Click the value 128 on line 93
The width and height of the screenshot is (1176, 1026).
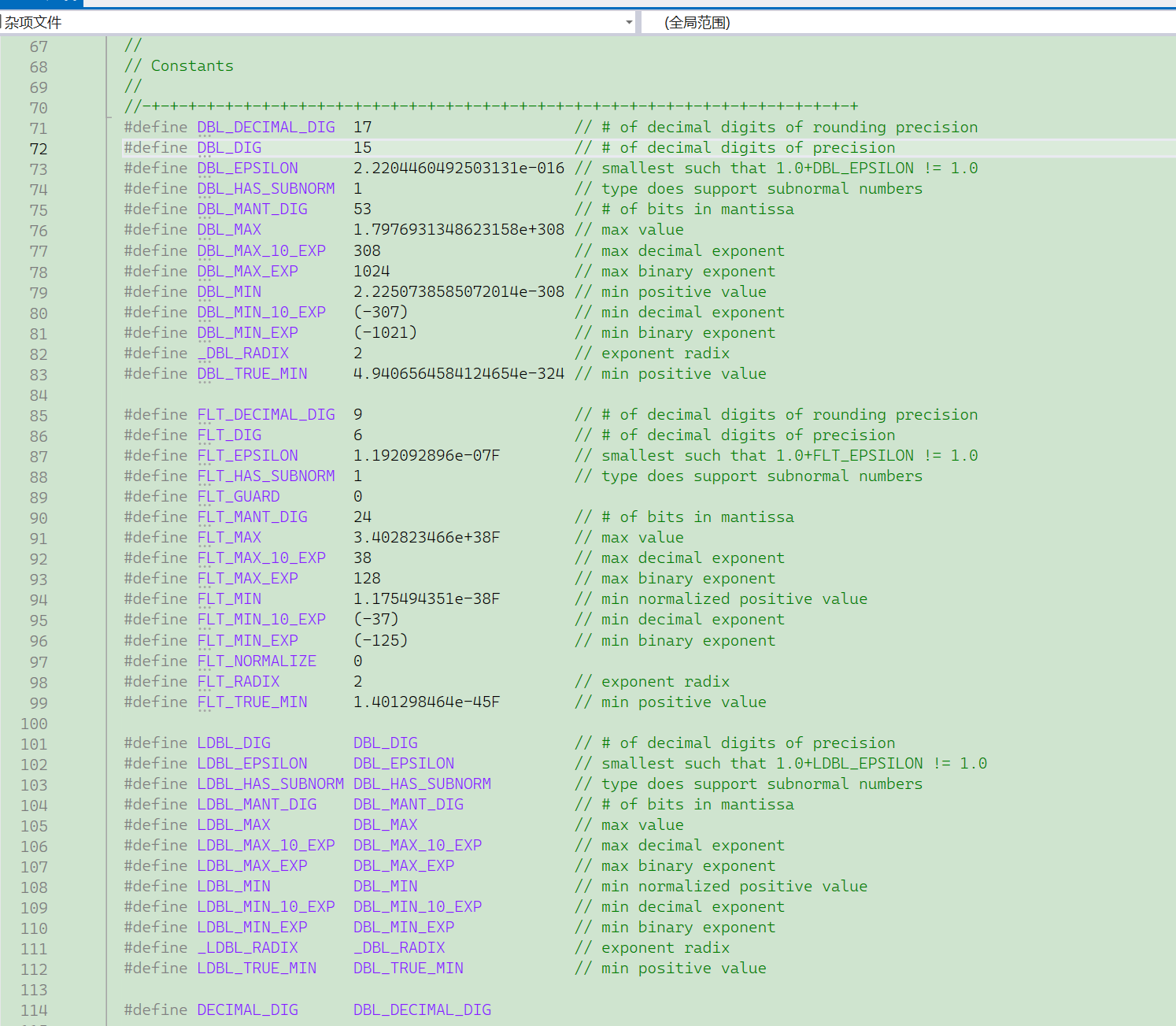point(368,578)
